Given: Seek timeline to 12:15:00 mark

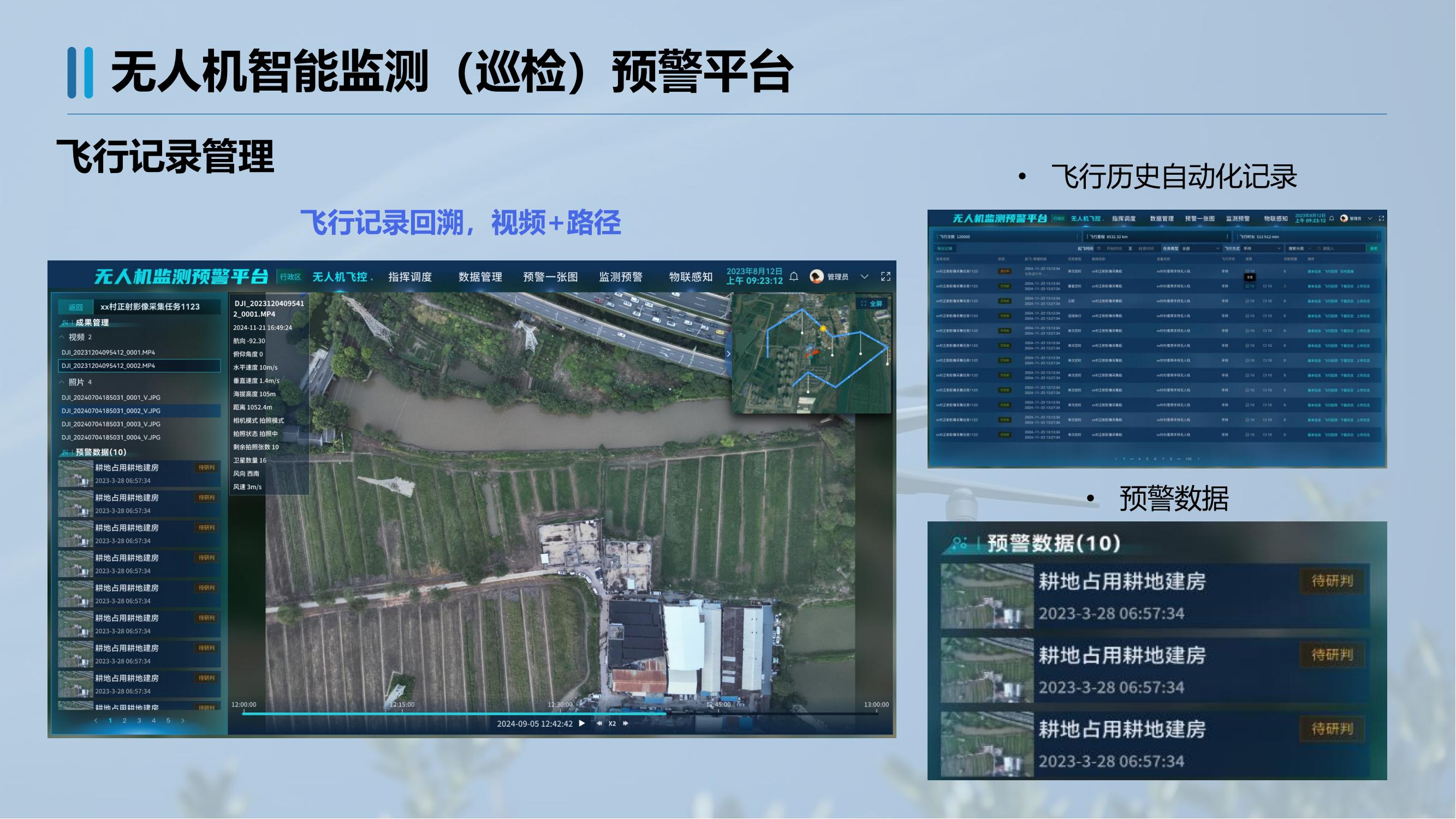Looking at the screenshot, I should [401, 713].
